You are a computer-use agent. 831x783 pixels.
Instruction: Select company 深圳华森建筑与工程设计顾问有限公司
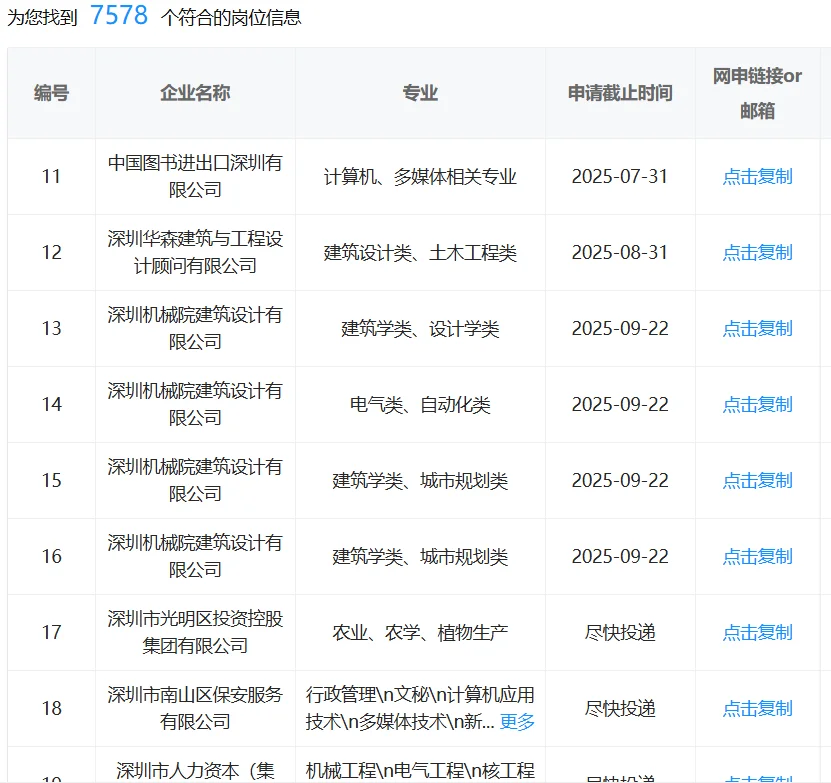coord(195,252)
